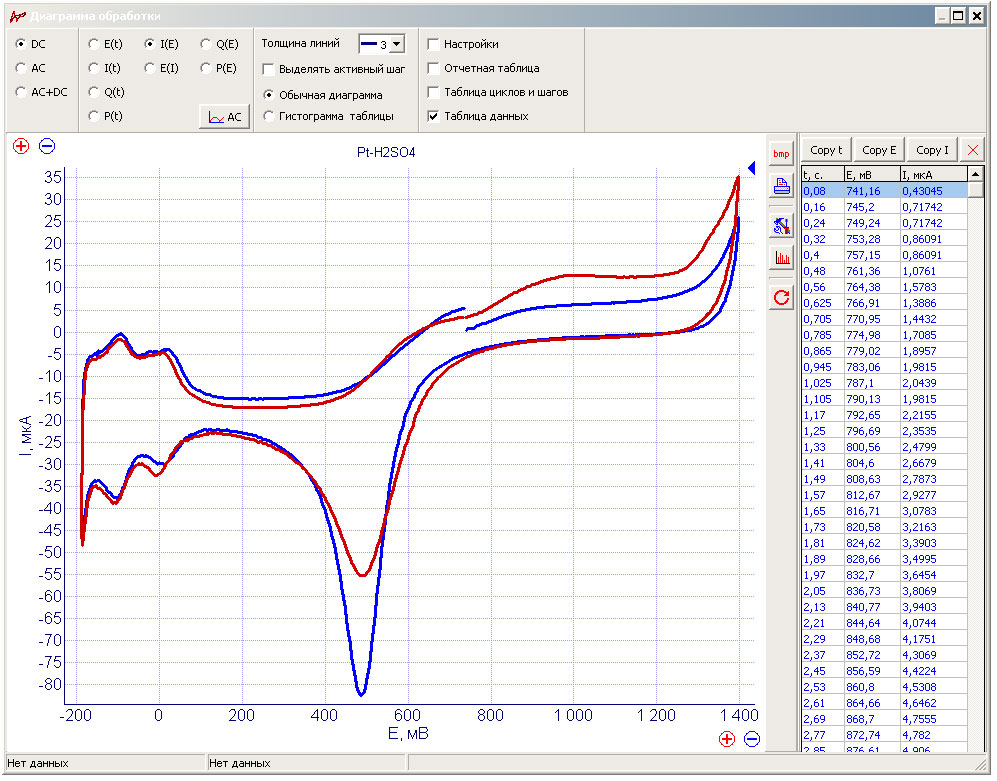This screenshot has height=781, width=997.
Task: Click the red histogram bars icon
Action: click(x=781, y=258)
